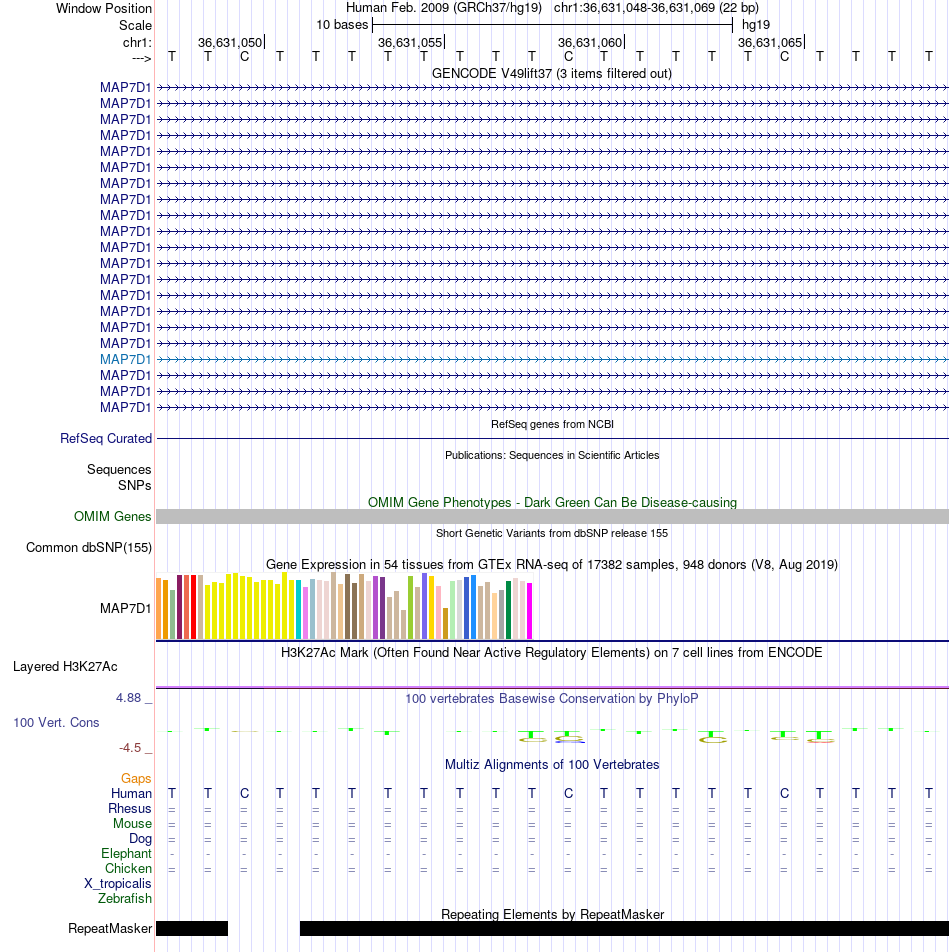Select the 'Scale' track label

[135, 26]
